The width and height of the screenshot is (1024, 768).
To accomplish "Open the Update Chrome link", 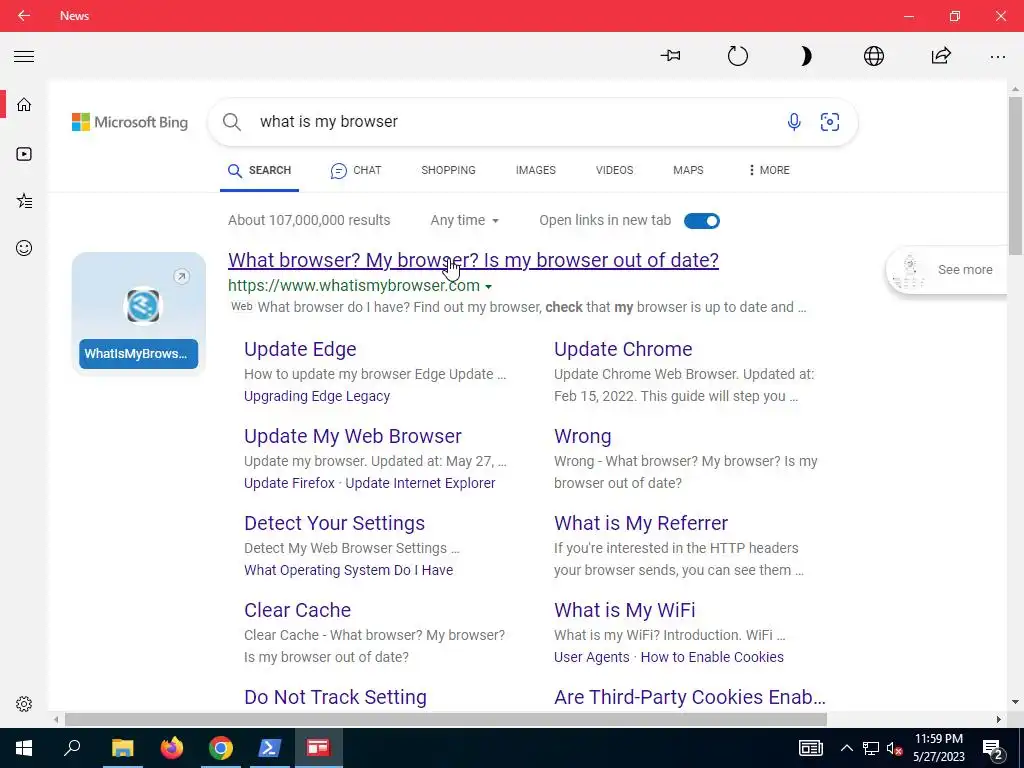I will pos(623,349).
